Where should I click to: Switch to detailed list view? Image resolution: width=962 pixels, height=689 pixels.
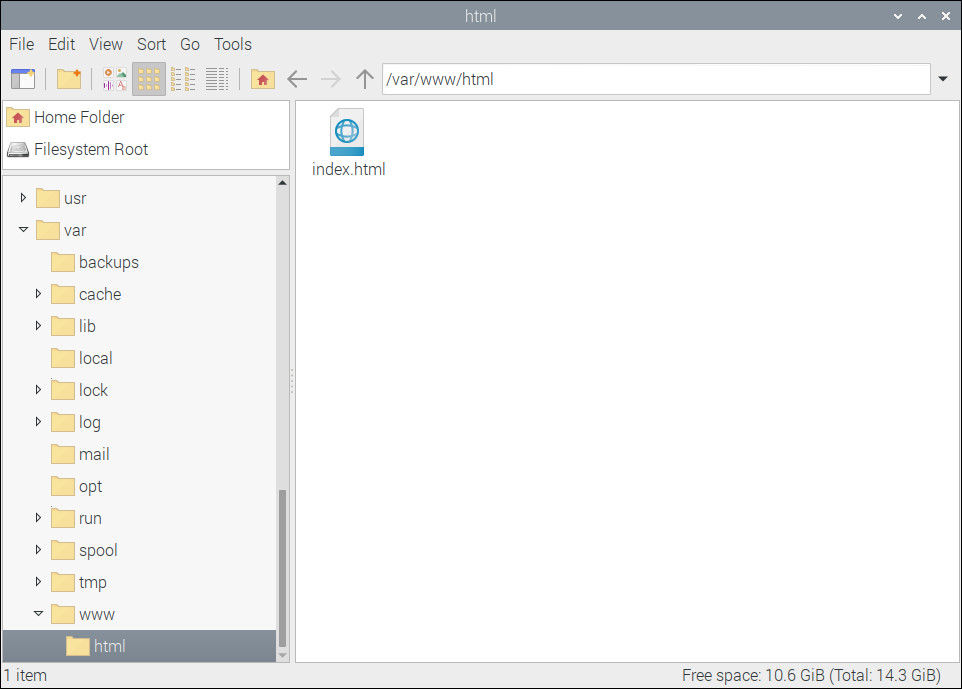click(x=217, y=79)
